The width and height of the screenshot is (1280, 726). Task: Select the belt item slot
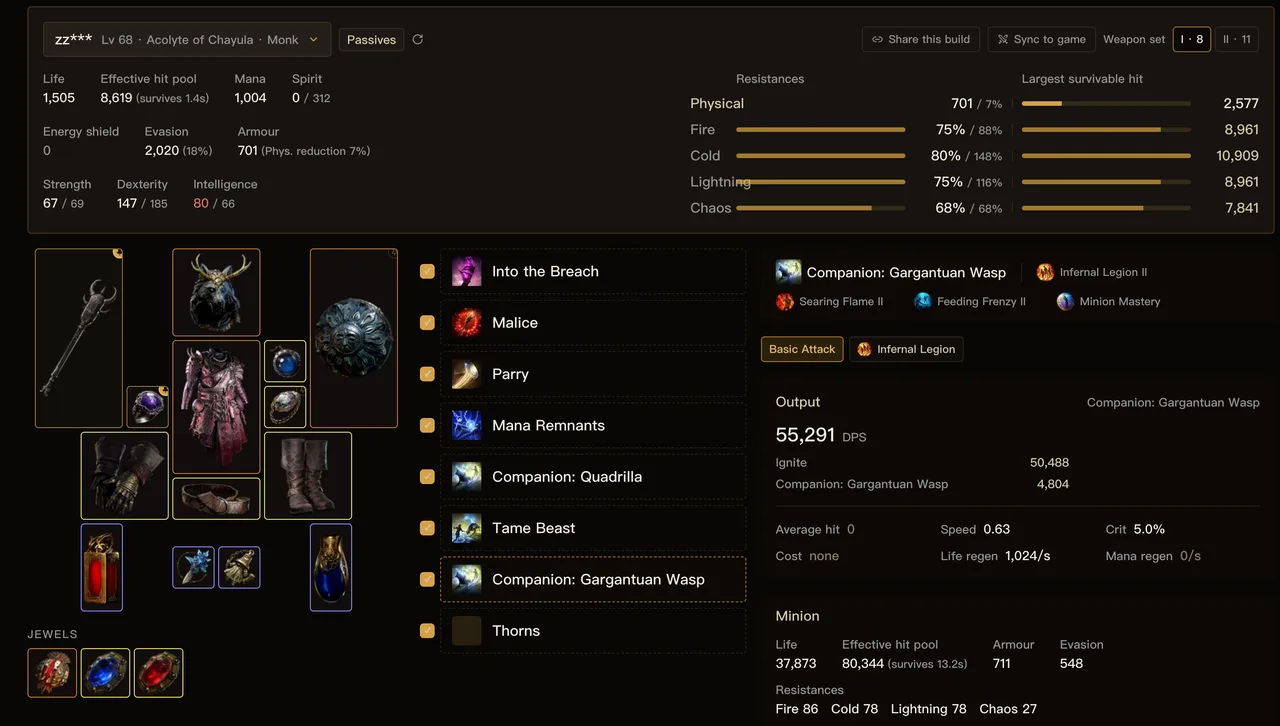(216, 499)
